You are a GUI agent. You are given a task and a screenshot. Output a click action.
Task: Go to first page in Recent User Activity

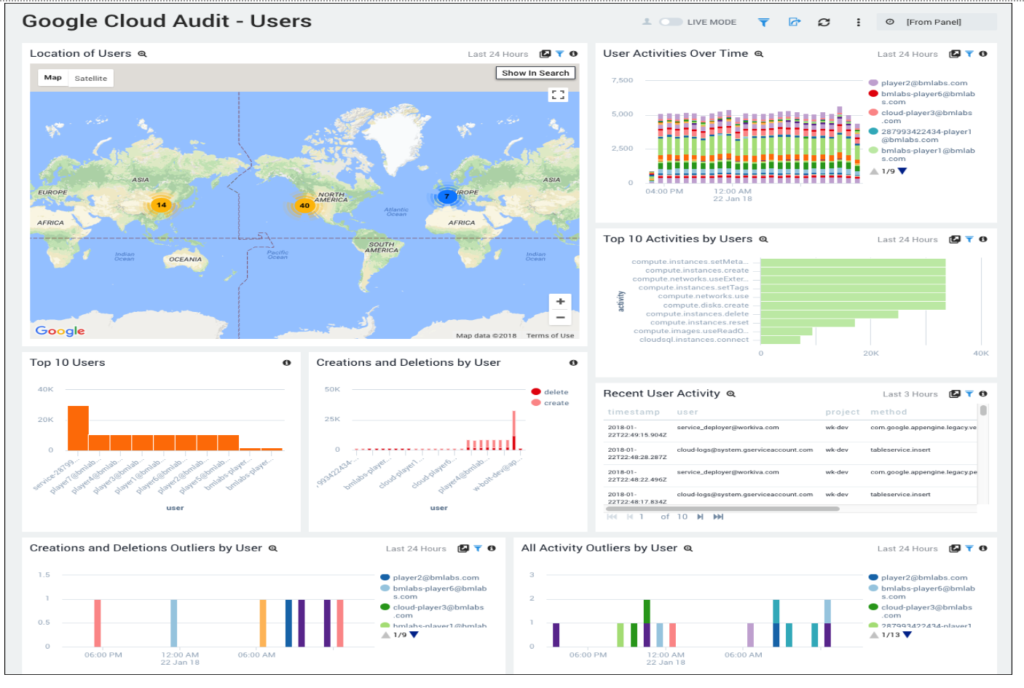click(612, 517)
